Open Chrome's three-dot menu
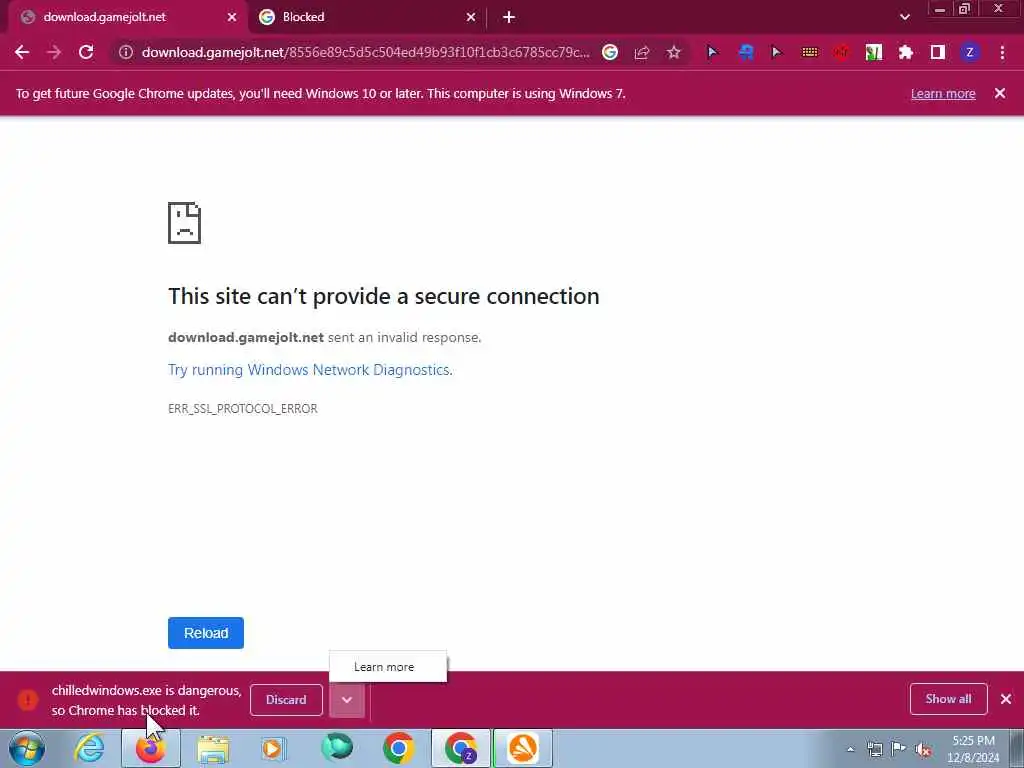The image size is (1024, 768). (x=1002, y=52)
